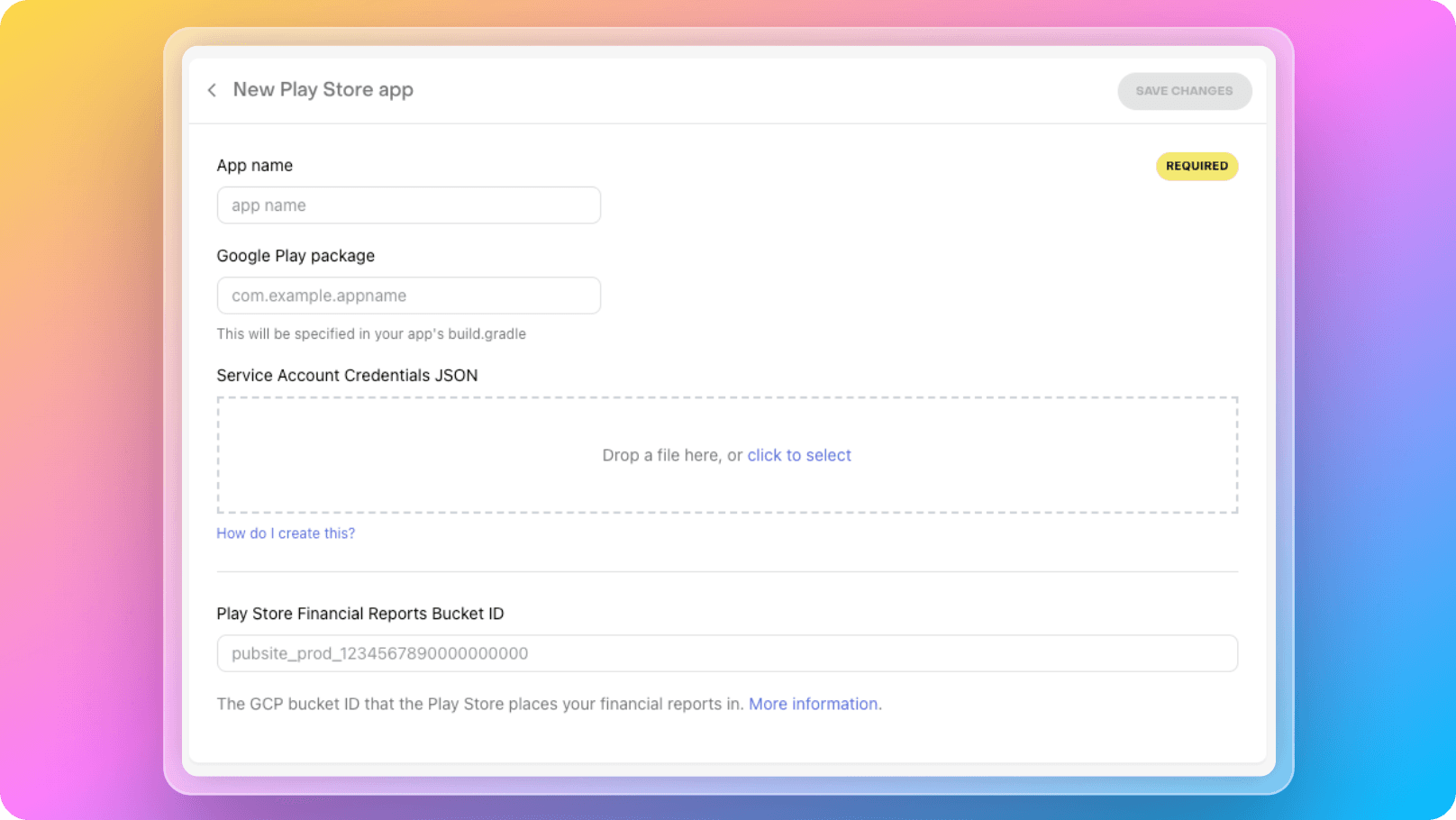The width and height of the screenshot is (1456, 820).
Task: Open the 'click to select' file link
Action: tap(798, 455)
